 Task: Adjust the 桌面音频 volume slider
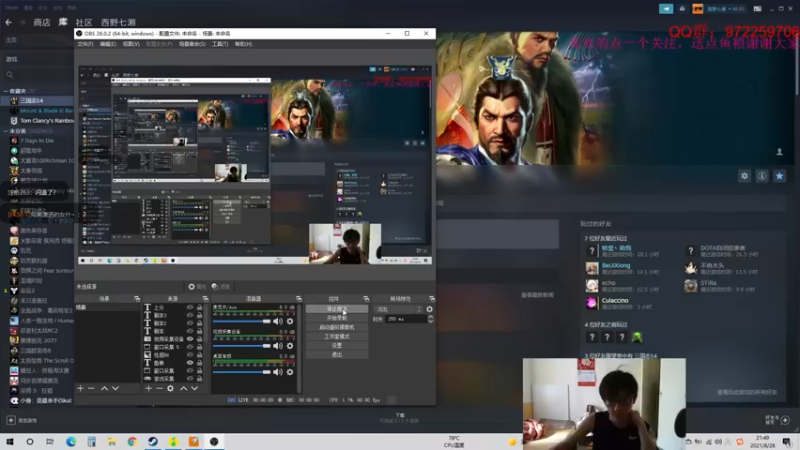coord(242,372)
